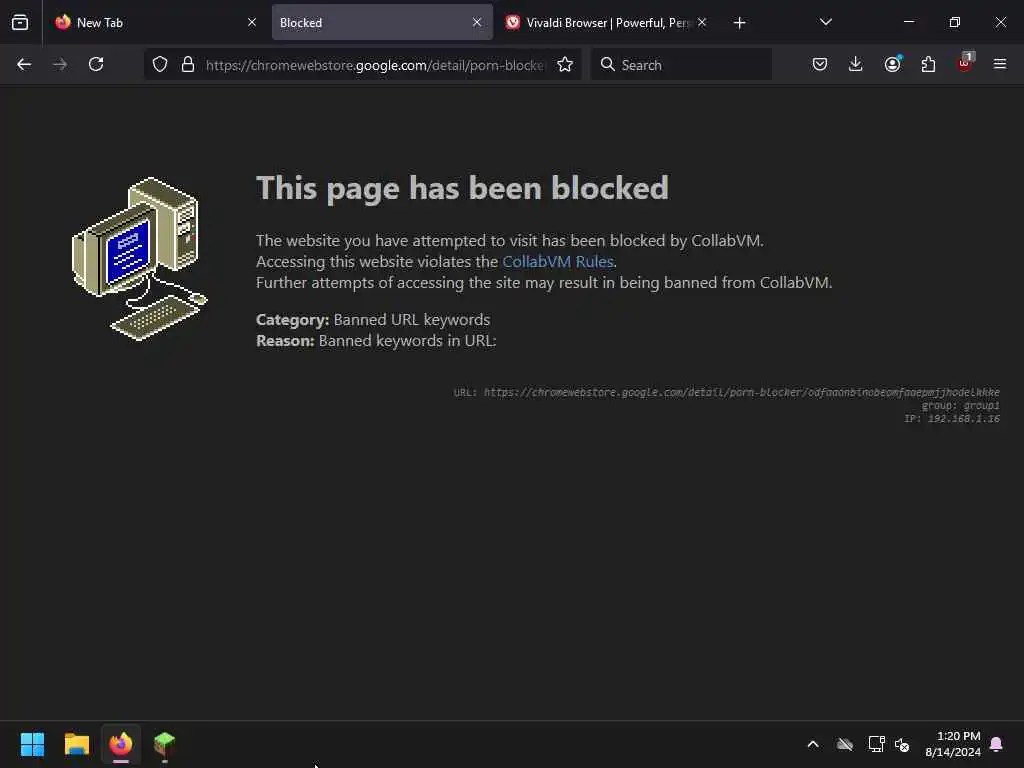Save page to Pocket
The height and width of the screenshot is (768, 1024).
820,64
